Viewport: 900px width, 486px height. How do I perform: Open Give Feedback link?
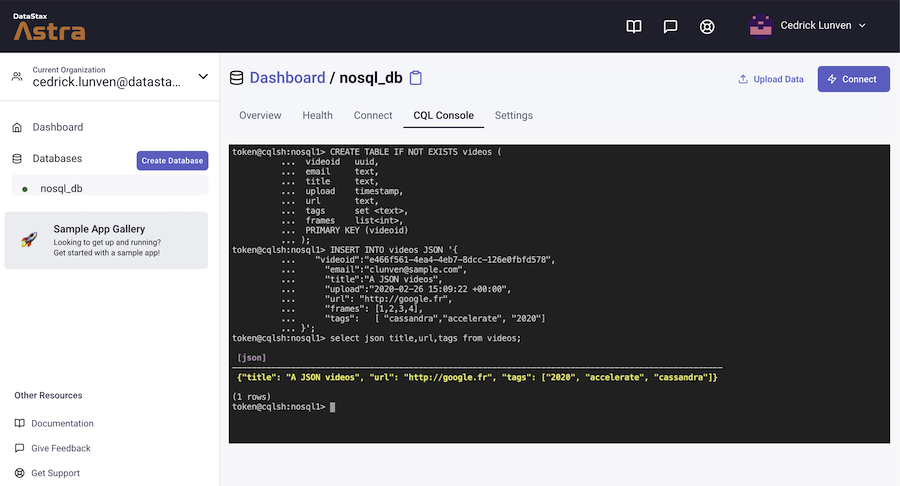click(61, 448)
